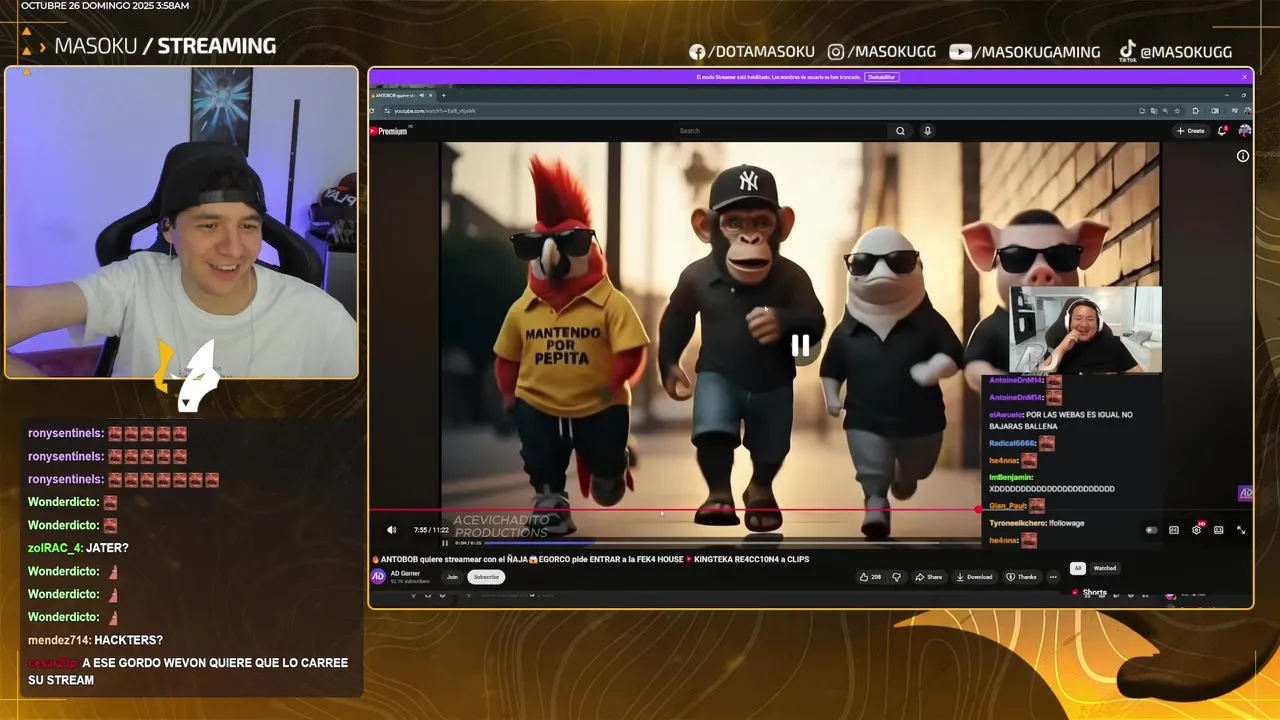Open a new browser tab with plus
The width and height of the screenshot is (1280, 720).
pos(444,95)
